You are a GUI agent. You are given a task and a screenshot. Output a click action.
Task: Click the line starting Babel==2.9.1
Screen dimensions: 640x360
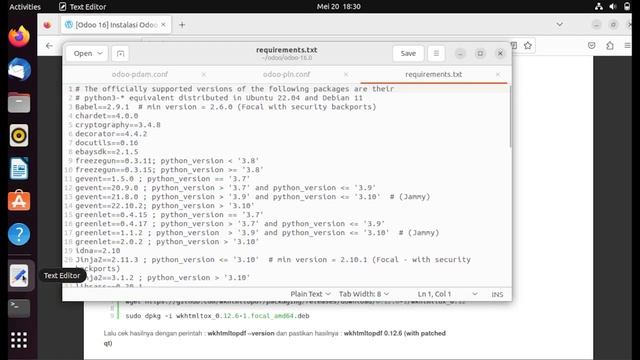click(x=225, y=107)
